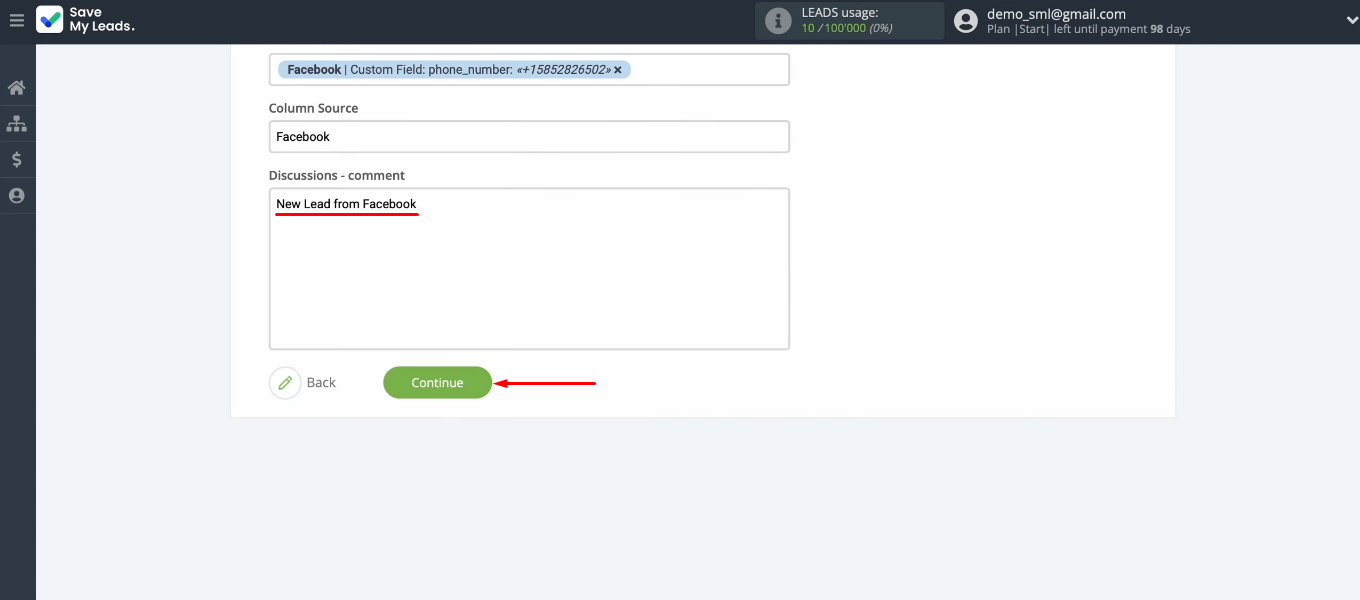1360x600 pixels.
Task: Click the LEADS usage counter text
Action: point(846,28)
